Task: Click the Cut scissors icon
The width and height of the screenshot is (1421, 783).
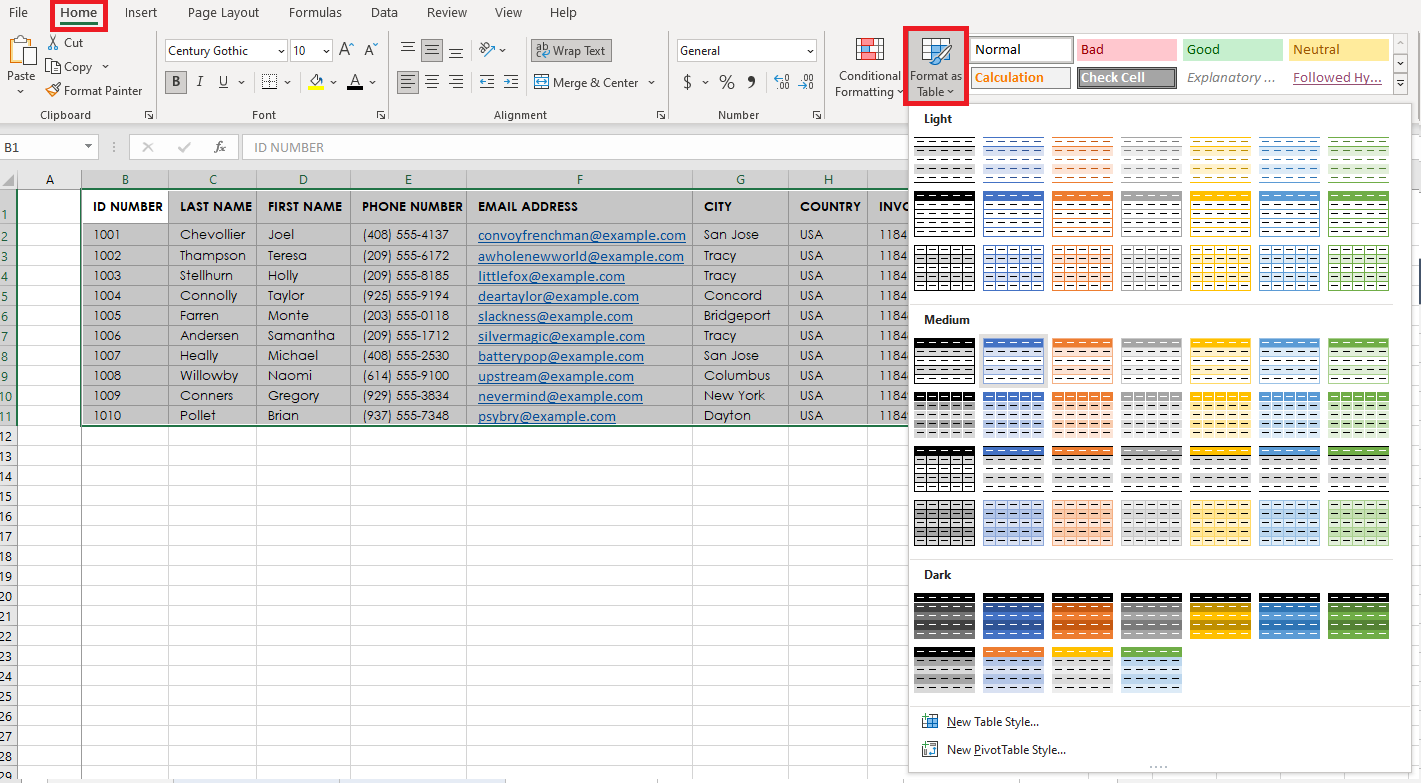Action: pyautogui.click(x=54, y=43)
